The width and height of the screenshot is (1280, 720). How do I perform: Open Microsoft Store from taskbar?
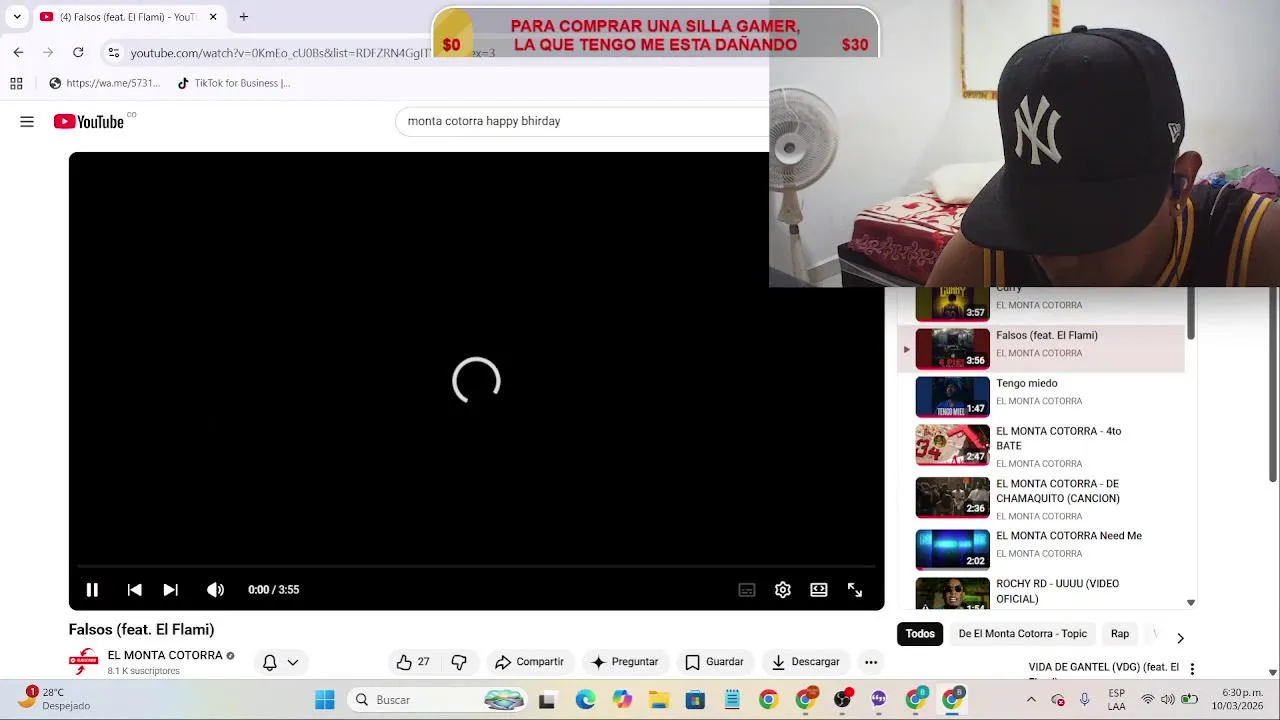[695, 700]
